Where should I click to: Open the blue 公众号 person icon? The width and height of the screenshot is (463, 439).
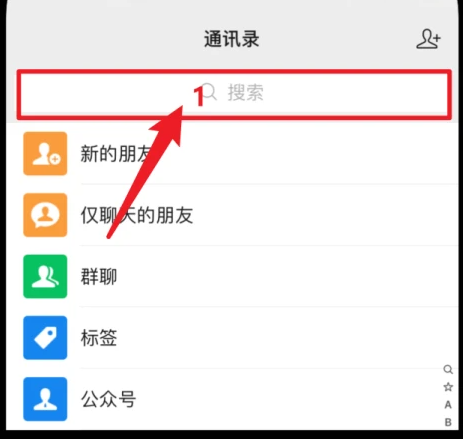(x=45, y=399)
